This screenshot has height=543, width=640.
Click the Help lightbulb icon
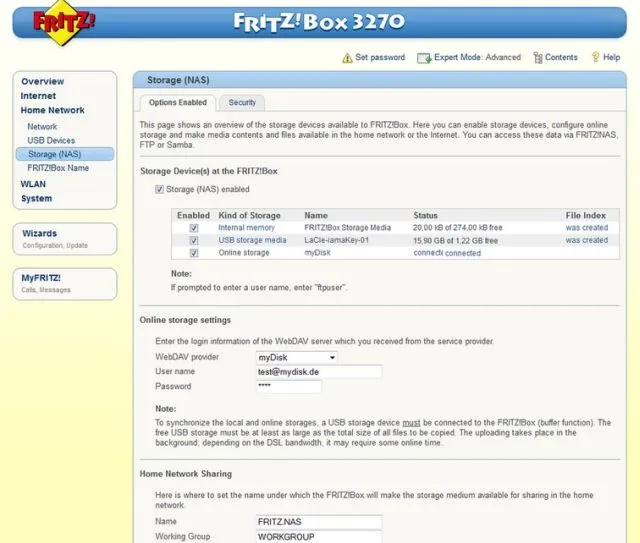tap(596, 57)
